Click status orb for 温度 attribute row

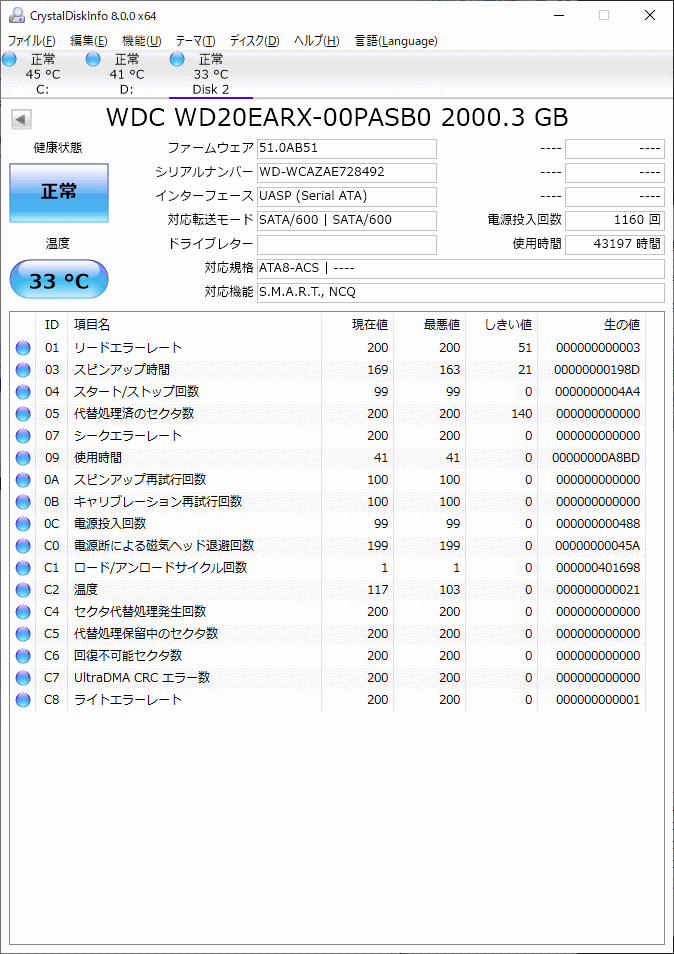tap(23, 590)
